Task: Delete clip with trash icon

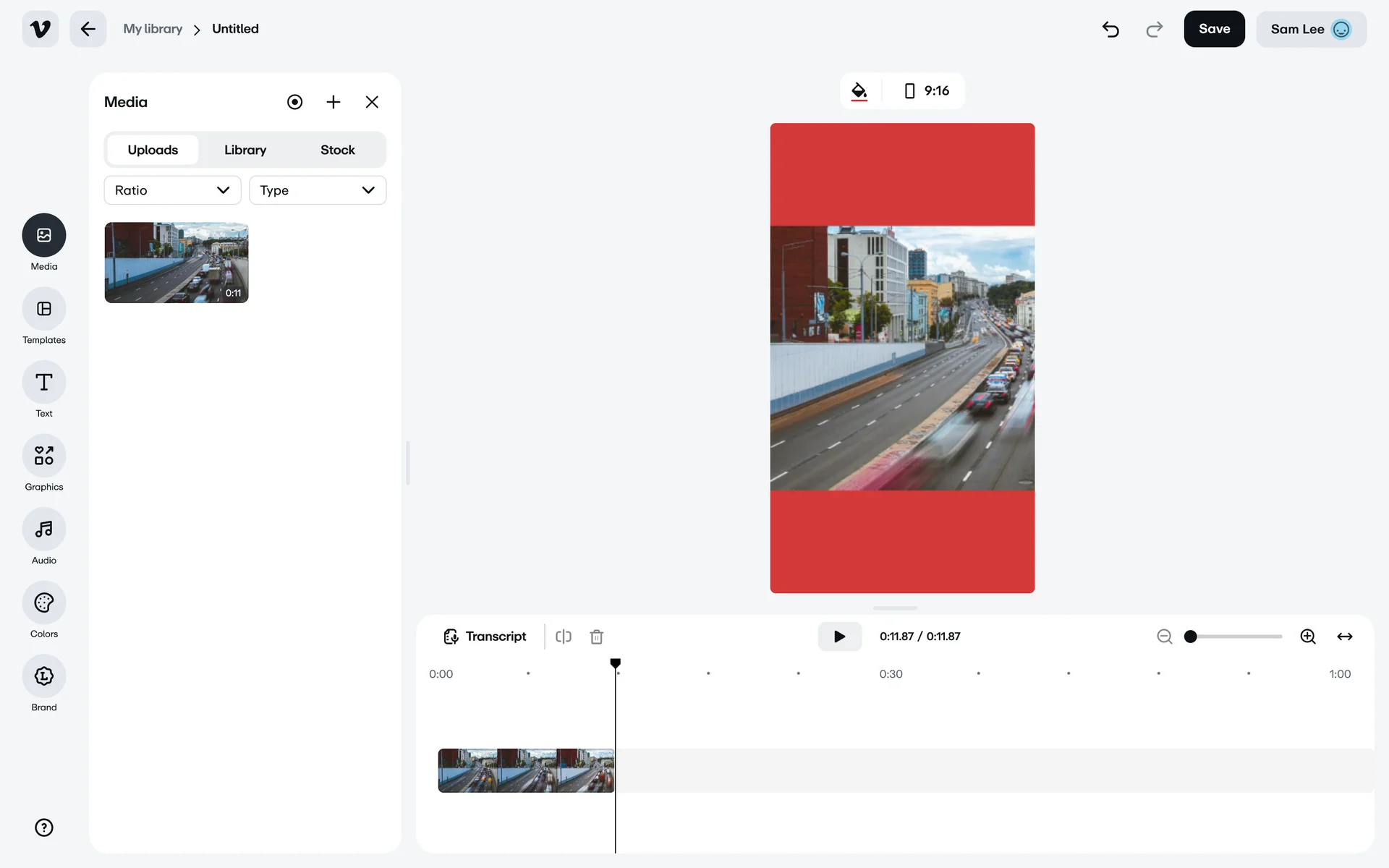Action: [x=596, y=637]
